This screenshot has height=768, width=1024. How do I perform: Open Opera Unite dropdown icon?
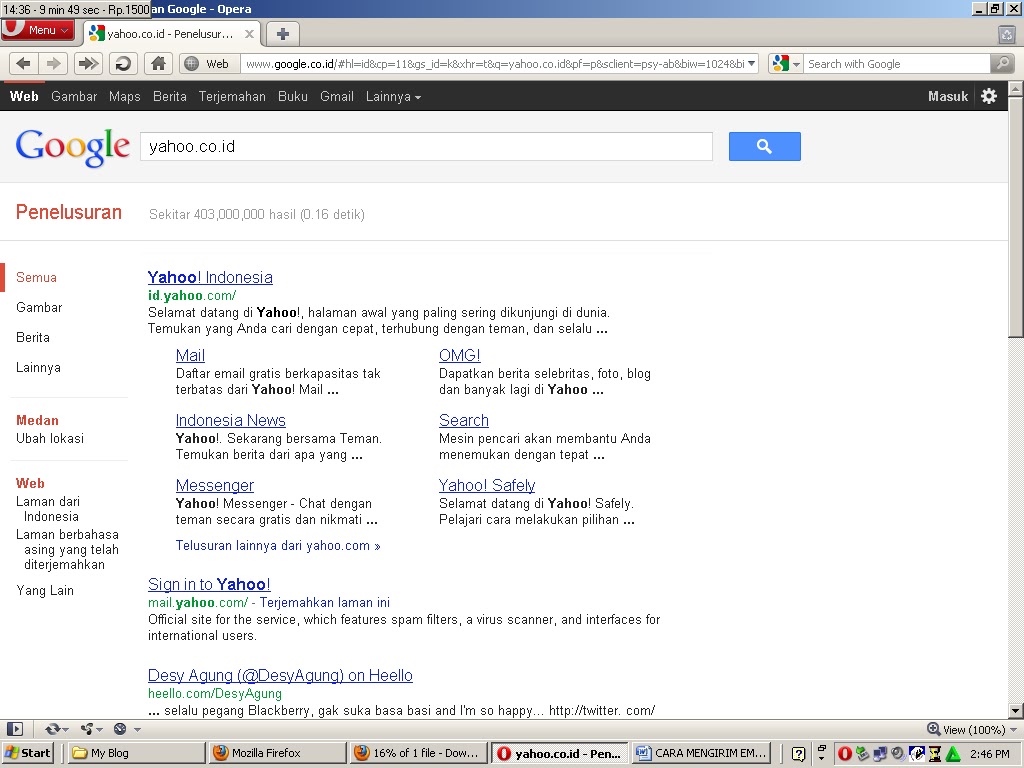[x=91, y=729]
